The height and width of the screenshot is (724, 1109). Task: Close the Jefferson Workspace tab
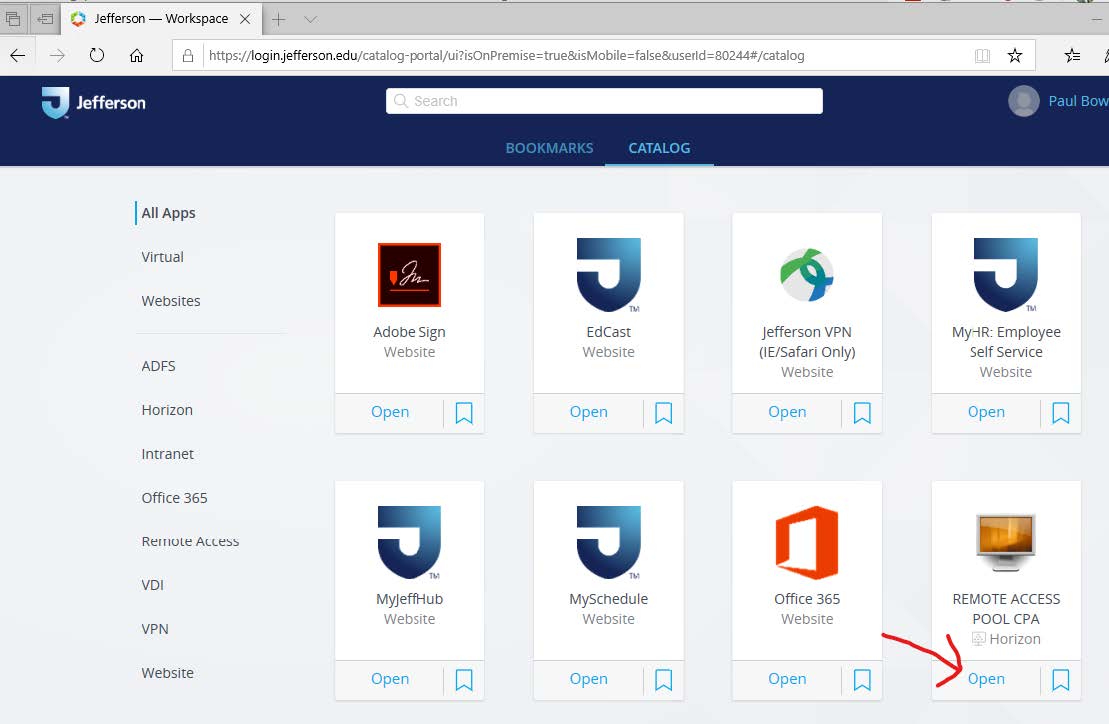click(245, 19)
